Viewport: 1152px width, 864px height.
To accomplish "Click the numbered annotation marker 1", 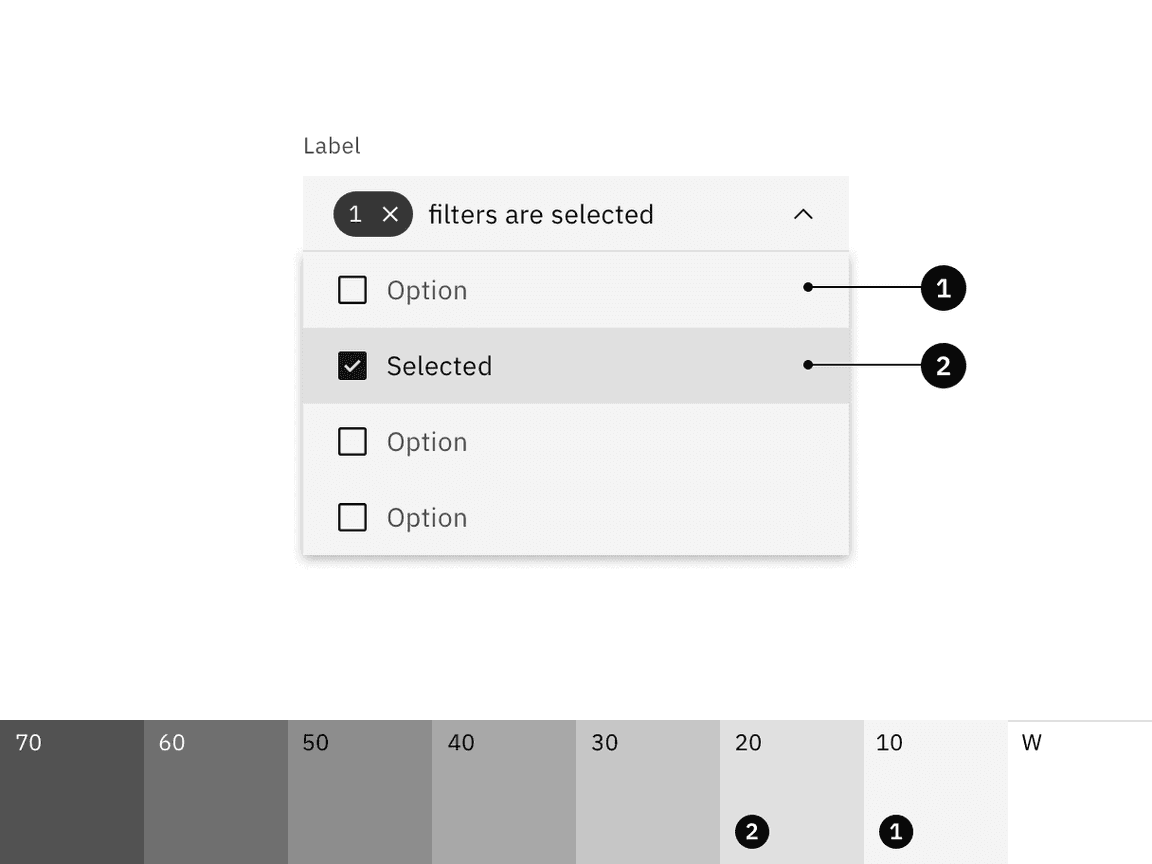I will click(943, 288).
